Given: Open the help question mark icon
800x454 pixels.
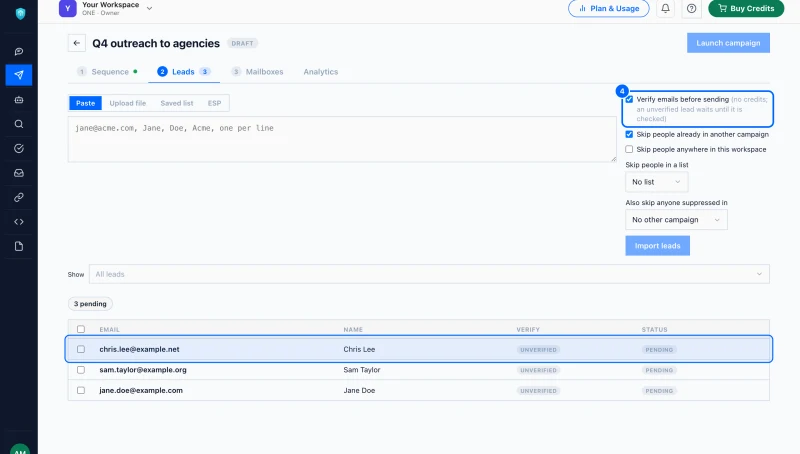Looking at the screenshot, I should [x=691, y=8].
